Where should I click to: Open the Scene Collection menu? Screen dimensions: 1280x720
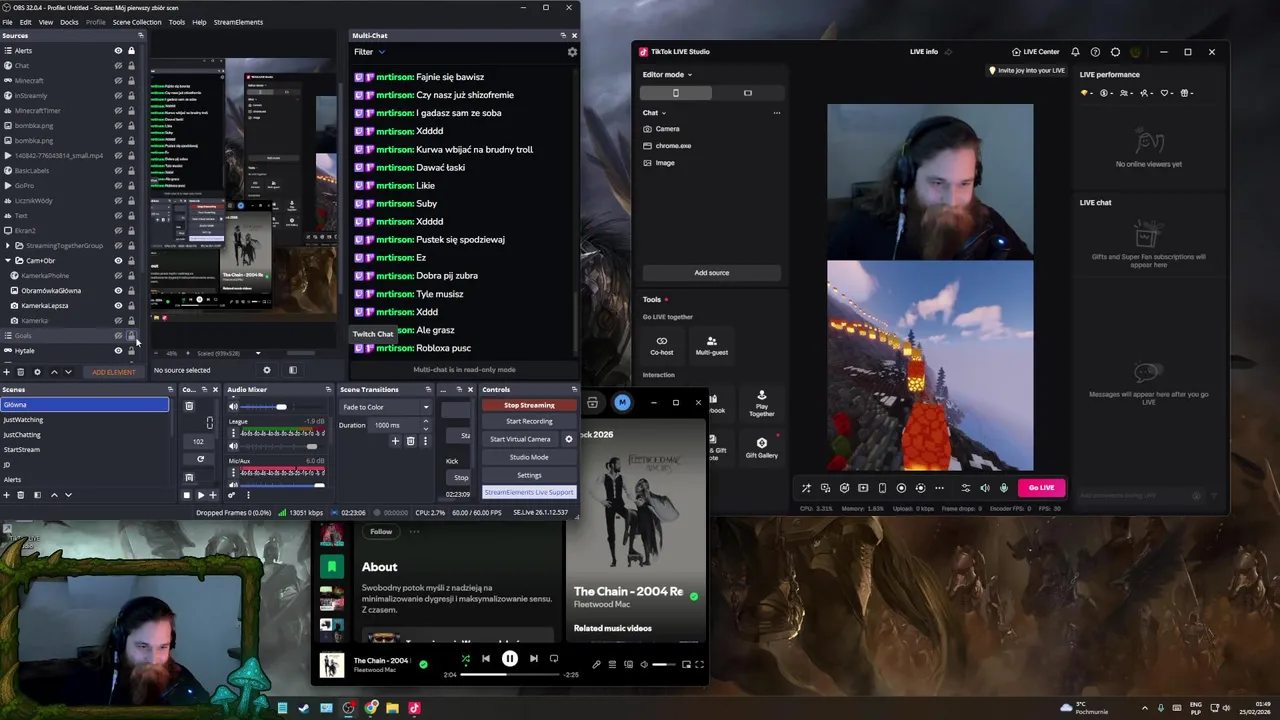137,22
